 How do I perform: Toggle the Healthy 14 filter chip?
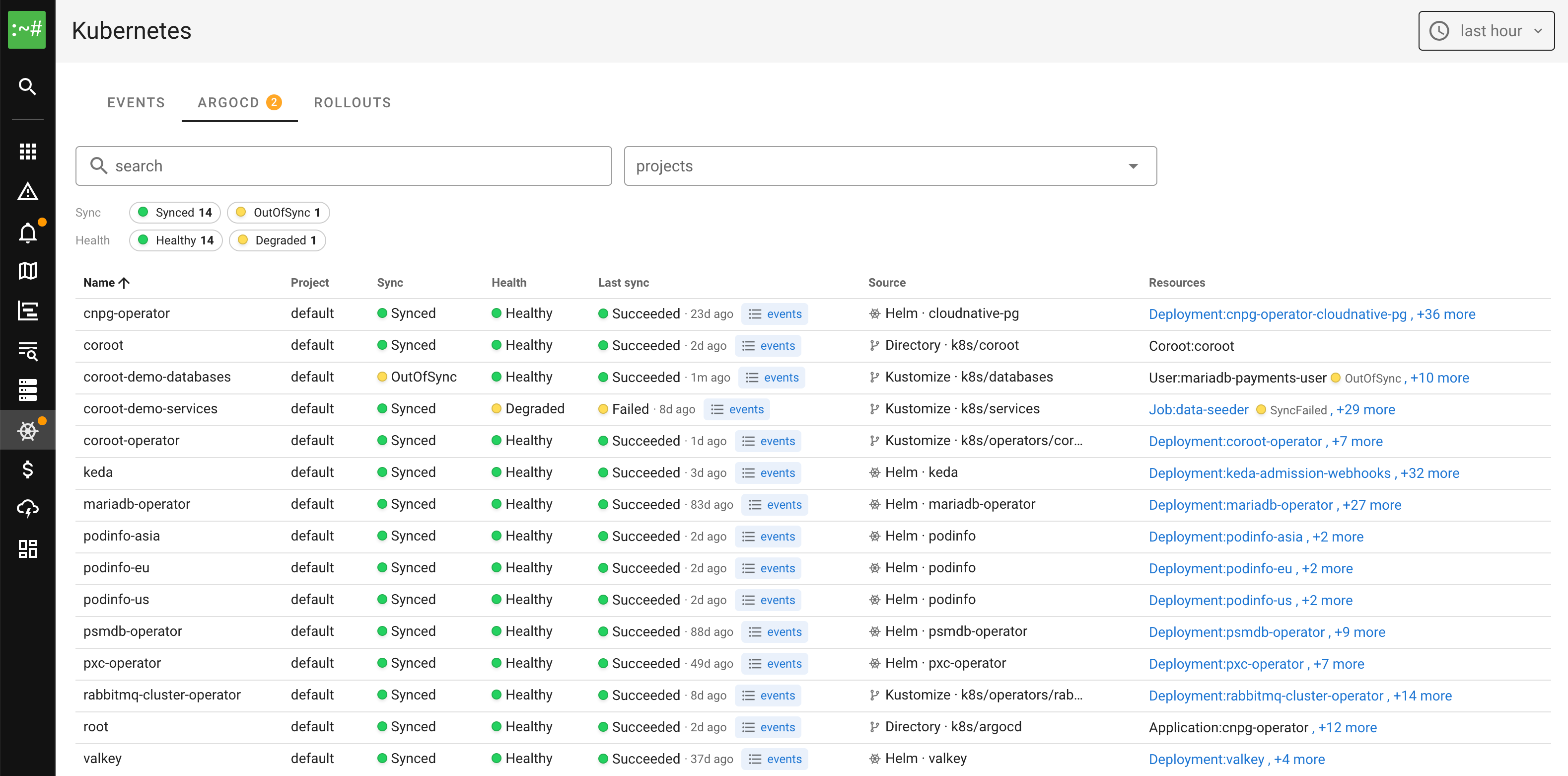(176, 240)
